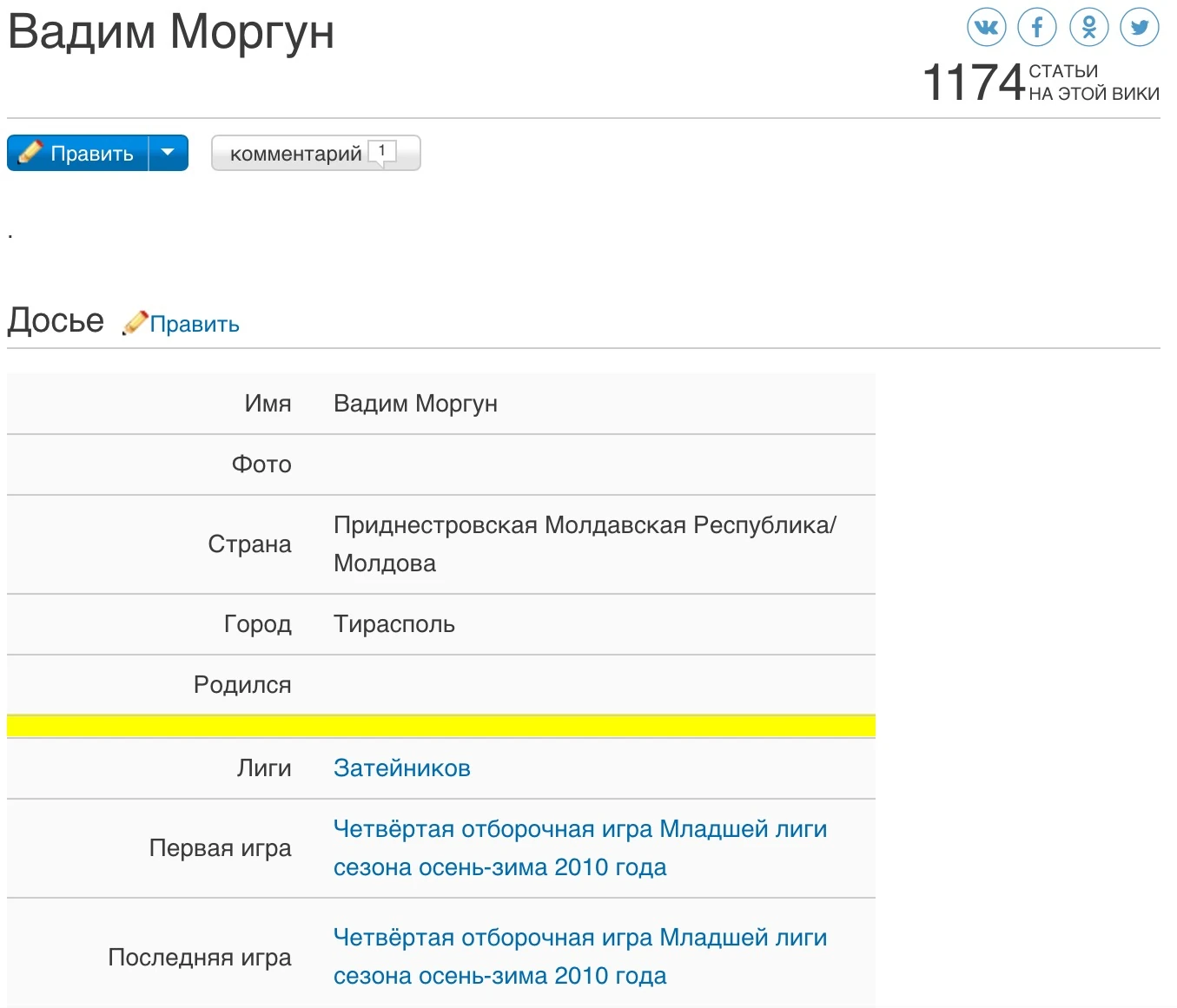Click the Править link in the Досье section
The image size is (1177, 1008).
click(195, 325)
